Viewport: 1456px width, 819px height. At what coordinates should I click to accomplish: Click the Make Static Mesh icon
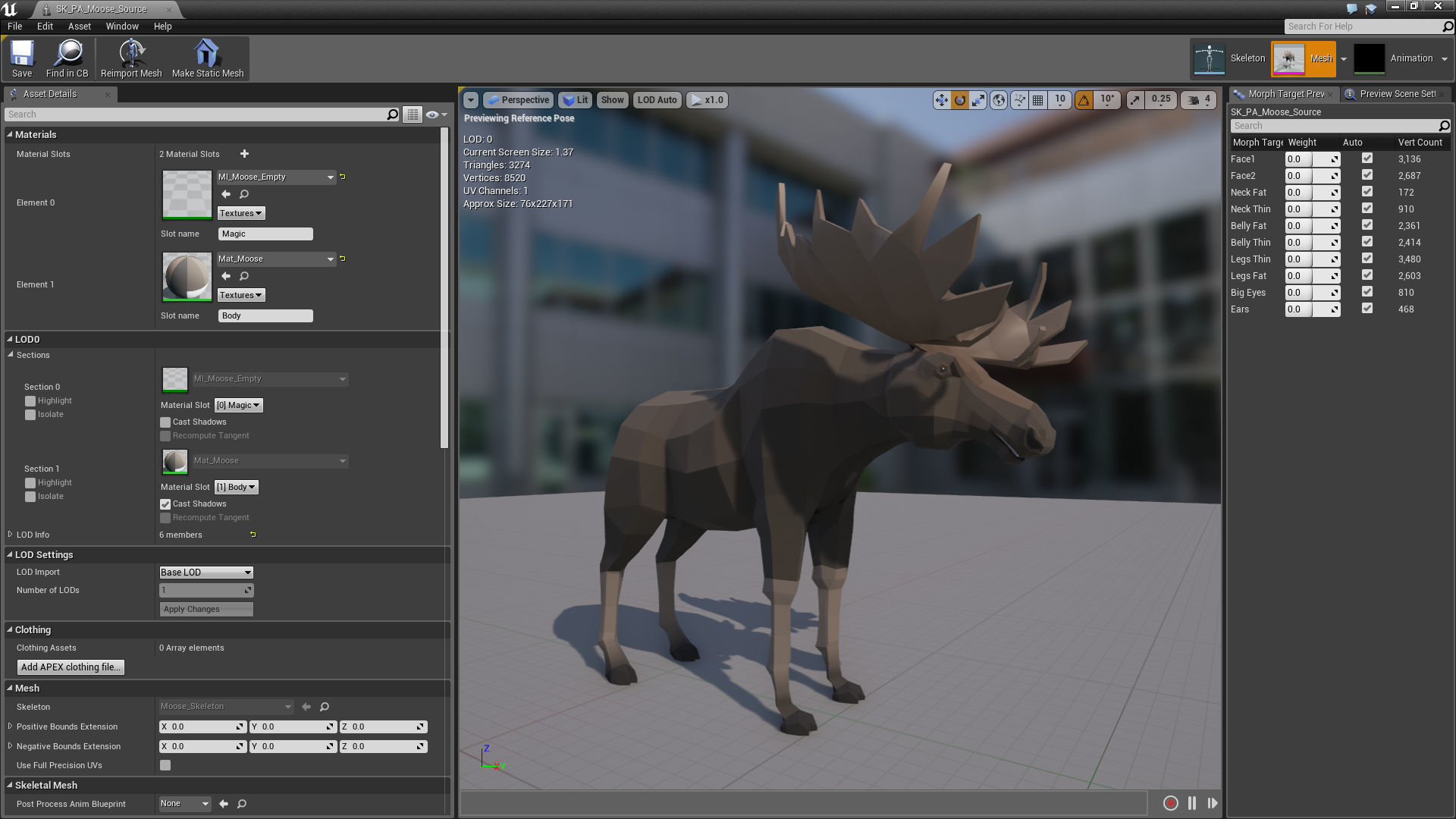coord(207,58)
